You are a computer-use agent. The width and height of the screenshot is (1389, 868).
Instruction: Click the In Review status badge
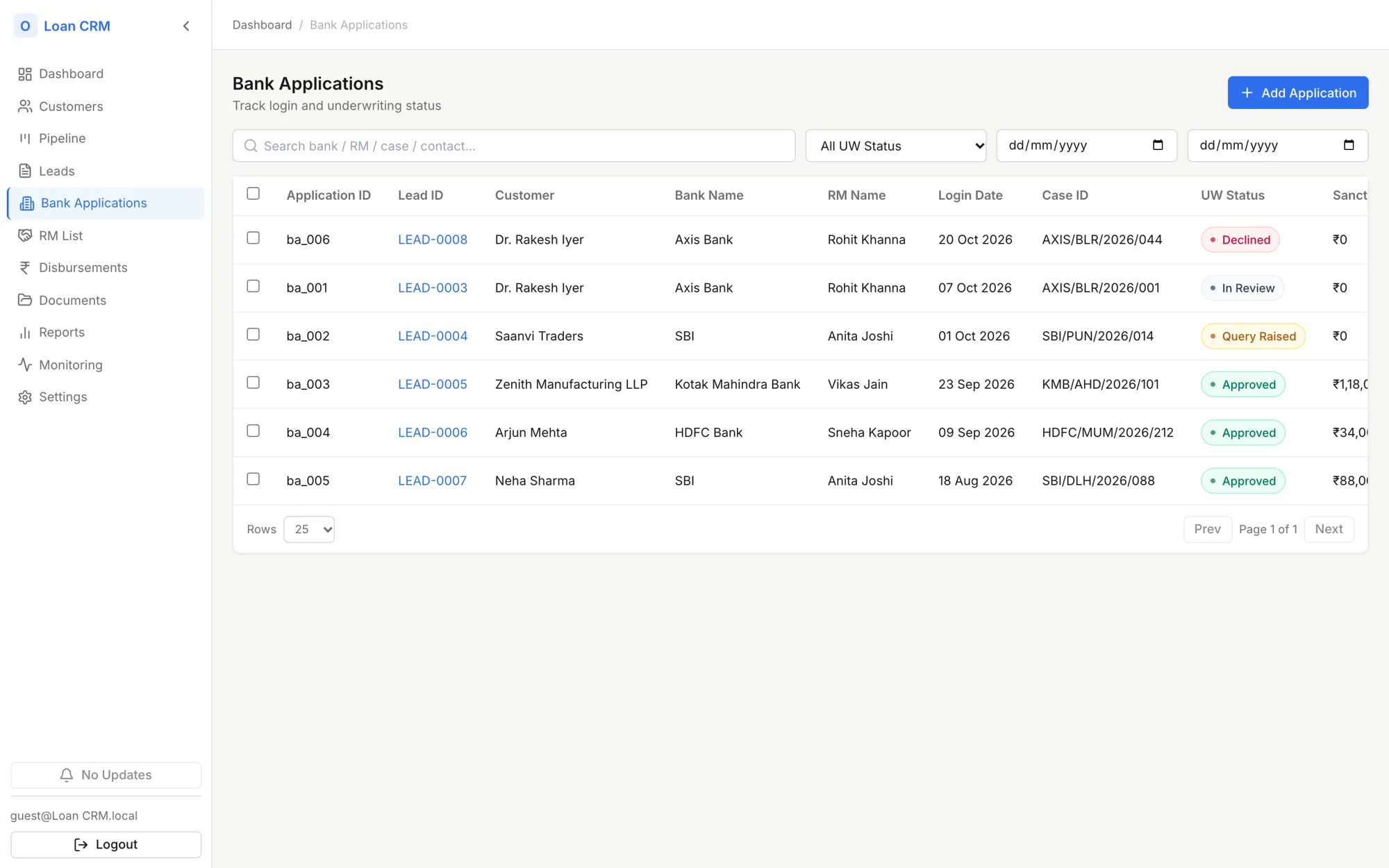pos(1242,288)
